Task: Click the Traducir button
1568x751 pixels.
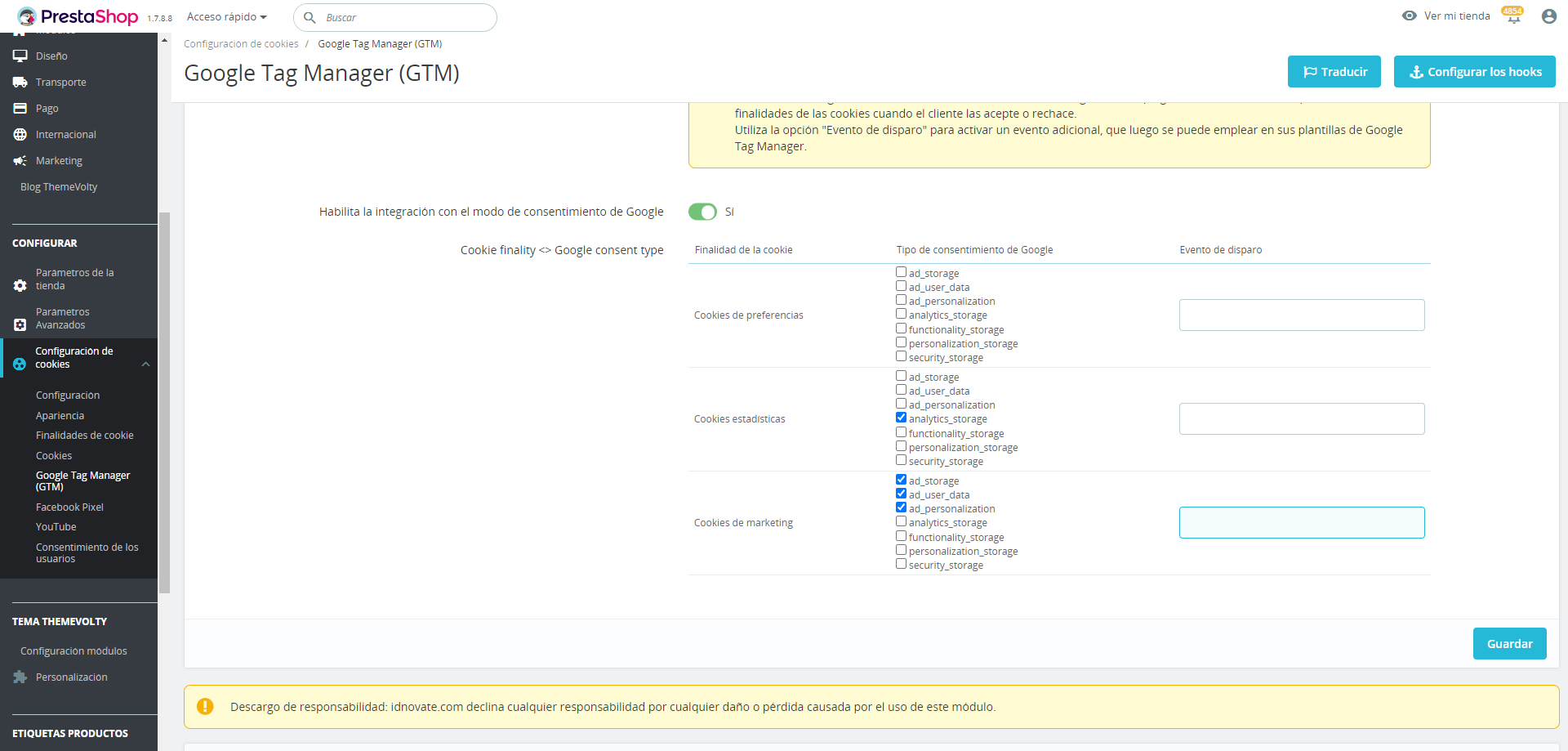Action: (1334, 72)
